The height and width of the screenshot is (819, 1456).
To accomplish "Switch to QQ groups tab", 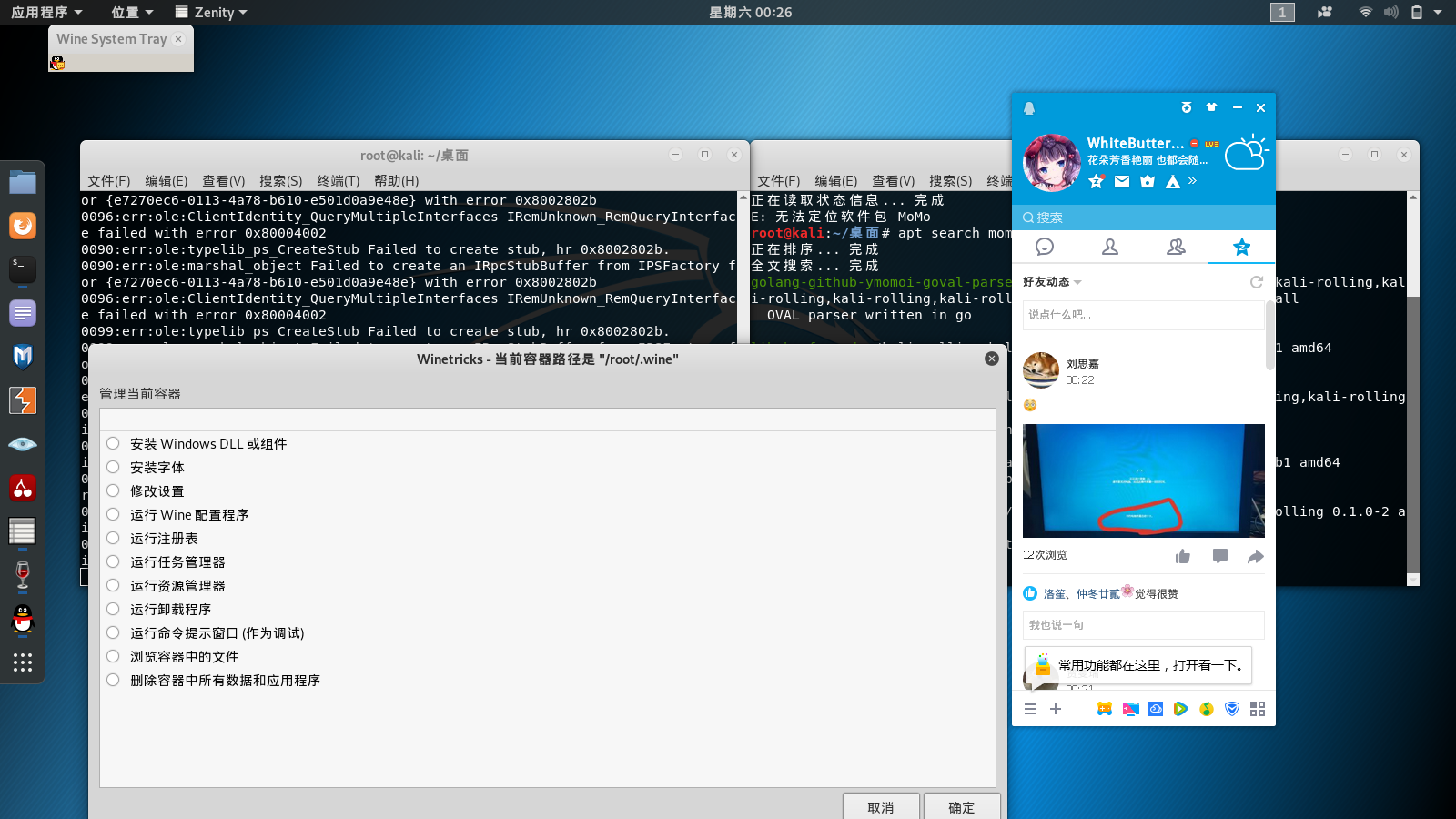I will click(x=1176, y=247).
